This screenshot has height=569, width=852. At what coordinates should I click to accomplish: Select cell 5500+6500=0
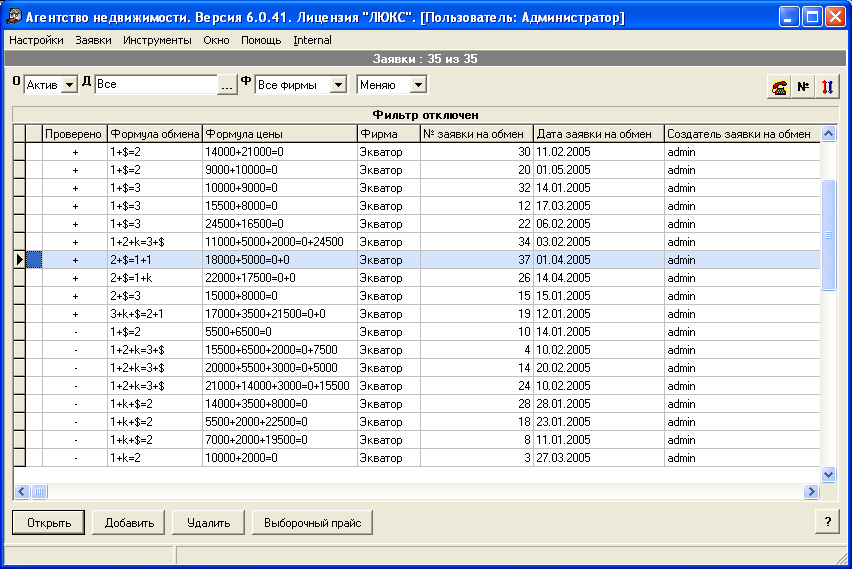coord(280,332)
